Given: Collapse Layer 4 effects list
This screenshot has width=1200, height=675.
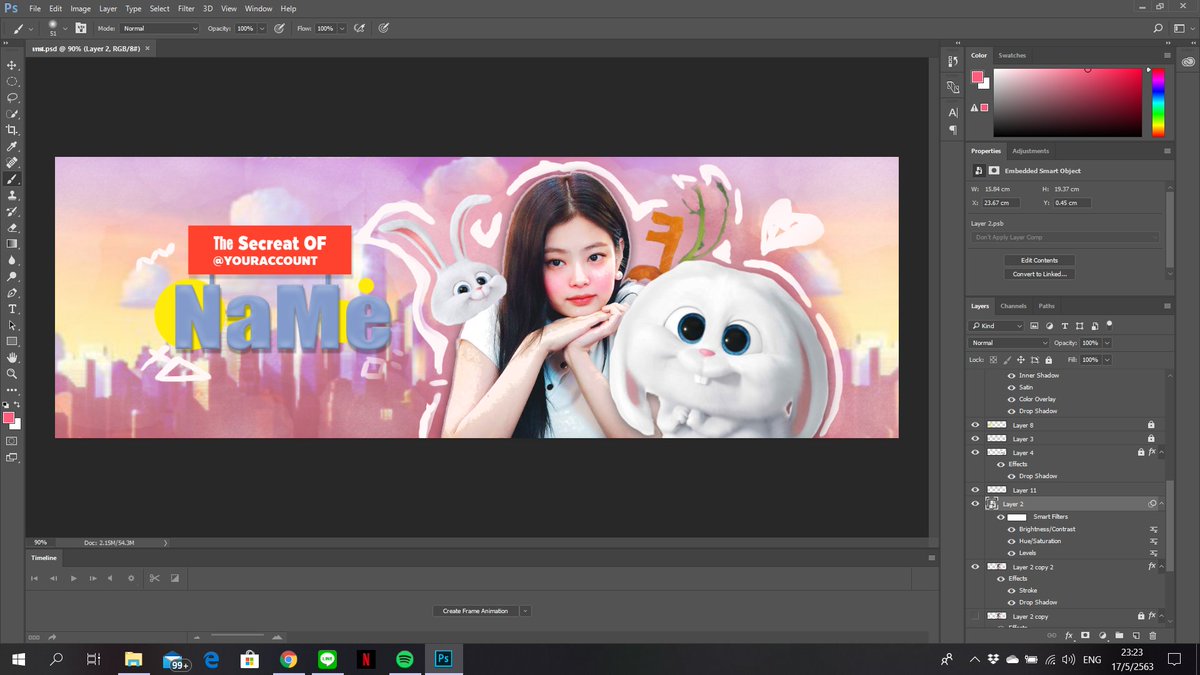Looking at the screenshot, I should pos(1162,453).
